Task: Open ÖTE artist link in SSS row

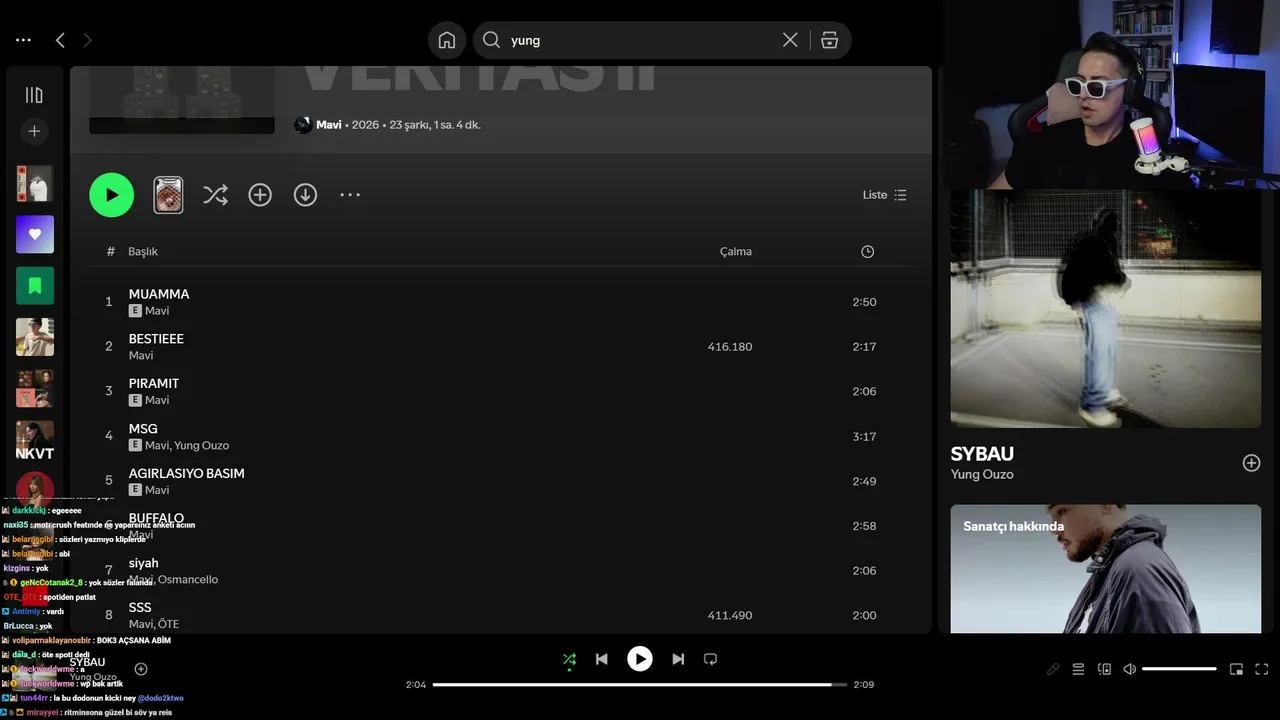Action: pyautogui.click(x=168, y=624)
